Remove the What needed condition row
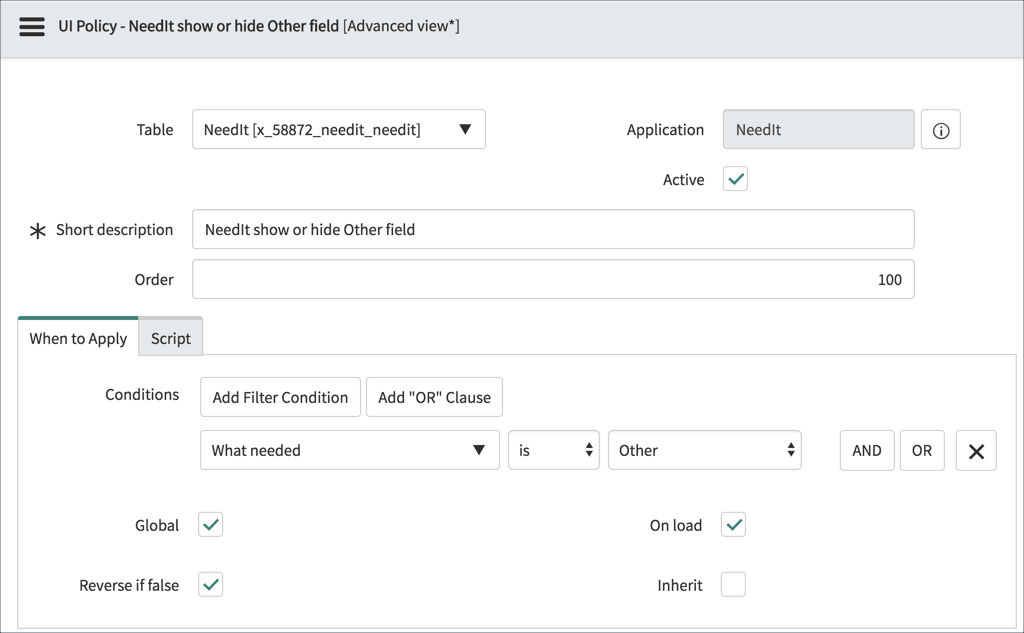The height and width of the screenshot is (633, 1024). point(976,450)
